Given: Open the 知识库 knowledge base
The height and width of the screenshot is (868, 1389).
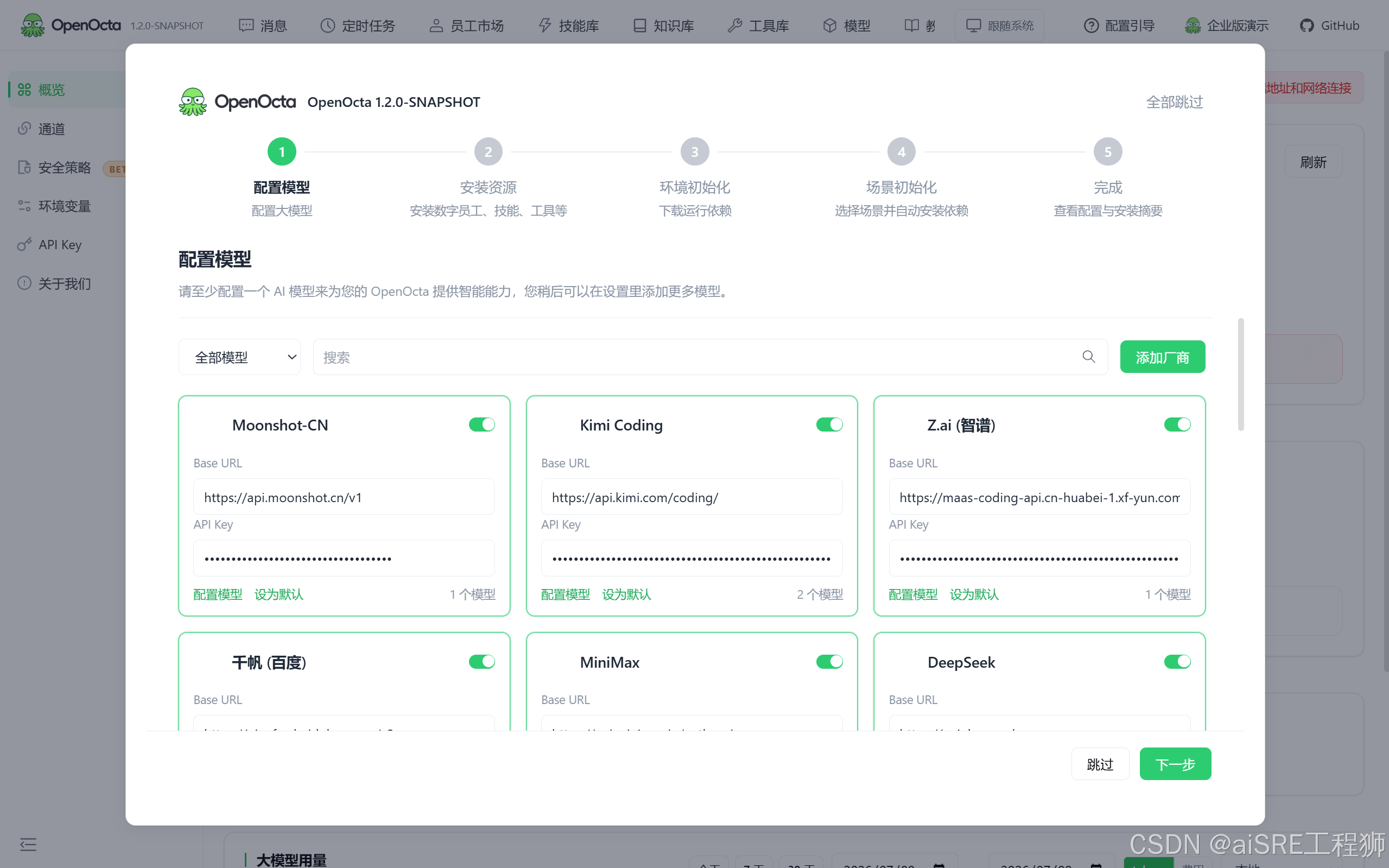Looking at the screenshot, I should (x=663, y=26).
